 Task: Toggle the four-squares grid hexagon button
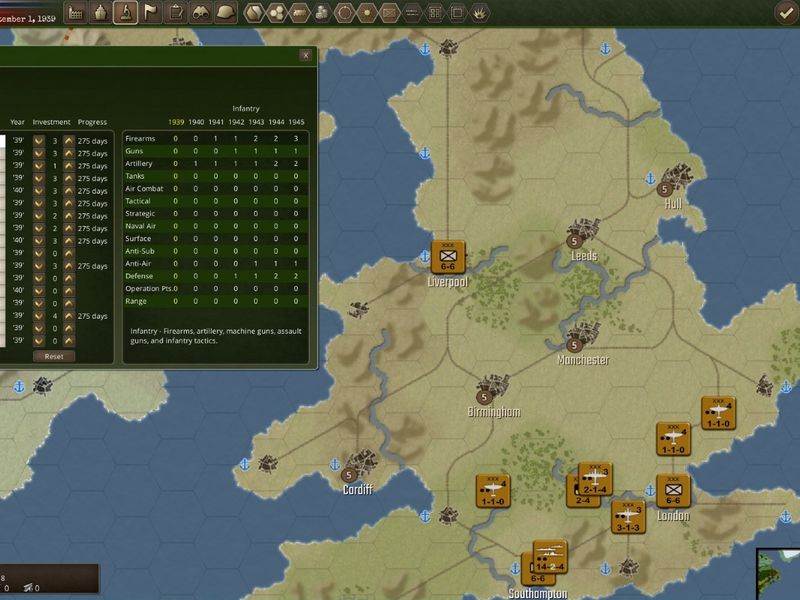(x=435, y=13)
